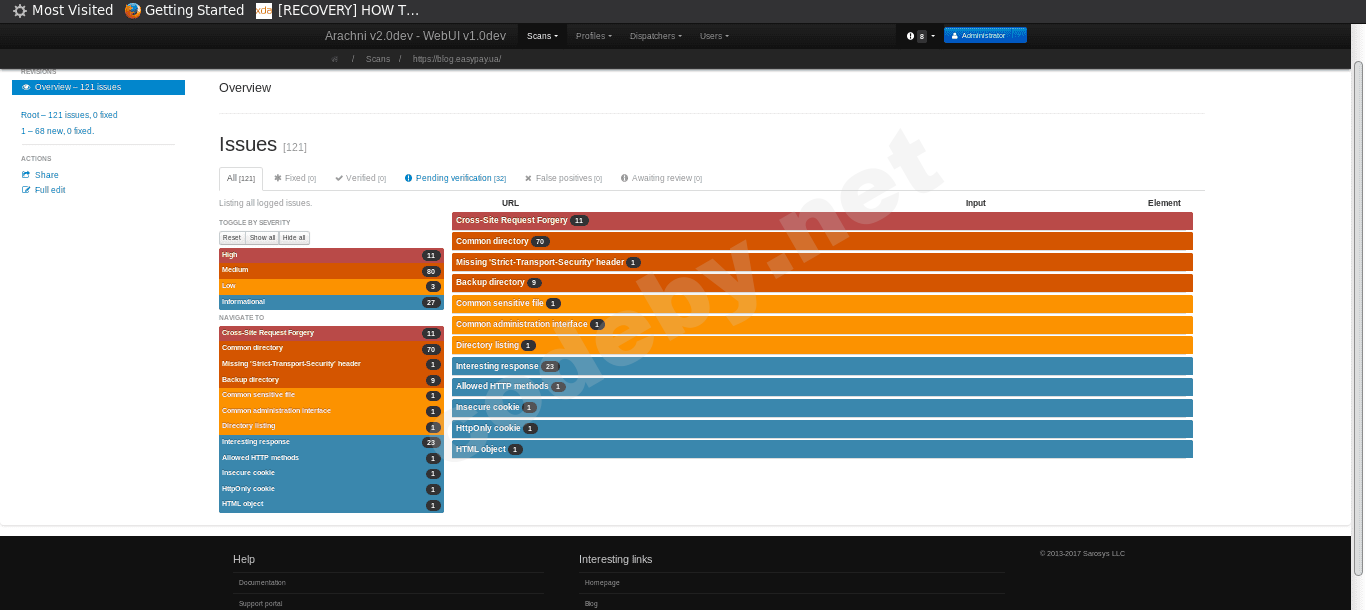Click the Reset severity button
1366x610 pixels.
[x=232, y=238]
